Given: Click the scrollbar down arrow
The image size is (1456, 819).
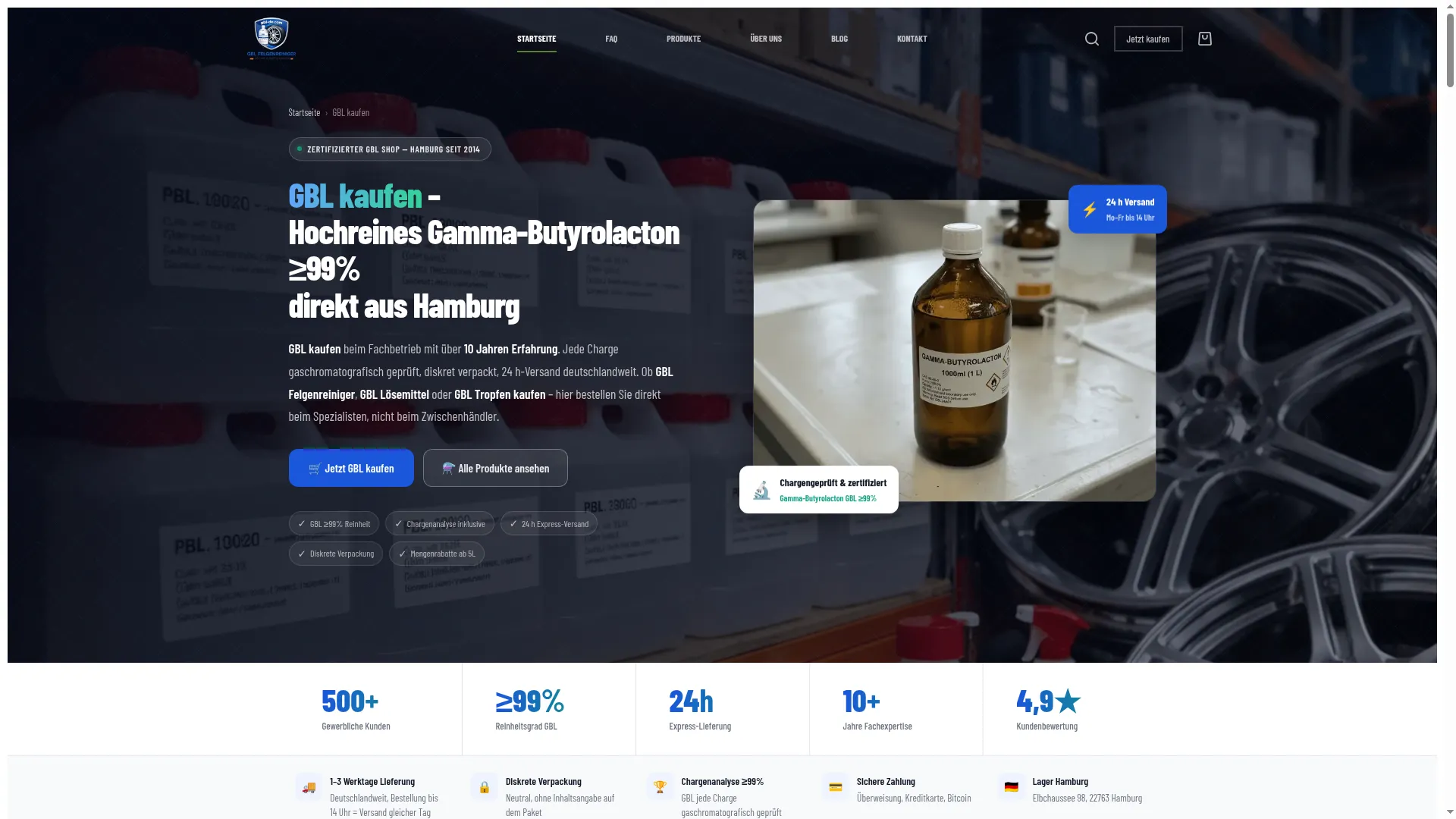Looking at the screenshot, I should click(1449, 812).
